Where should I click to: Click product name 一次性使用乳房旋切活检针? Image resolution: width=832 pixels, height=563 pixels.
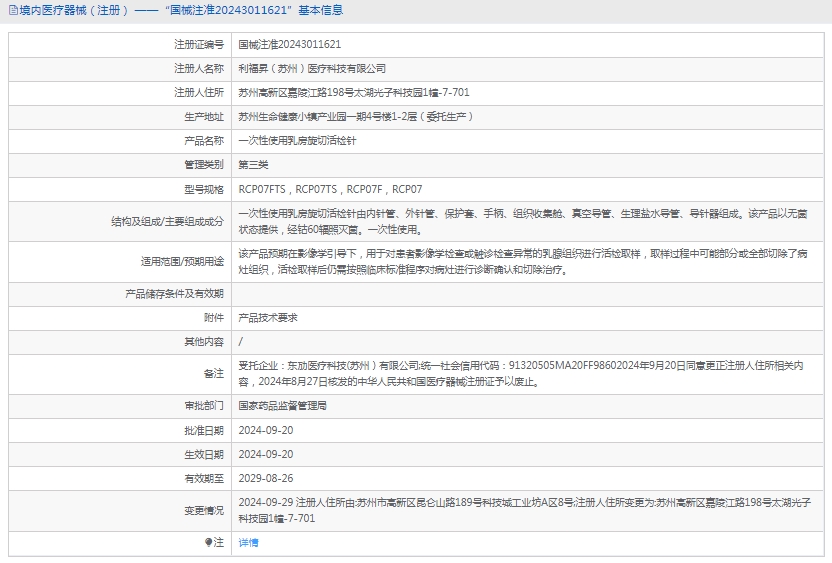[x=297, y=141]
